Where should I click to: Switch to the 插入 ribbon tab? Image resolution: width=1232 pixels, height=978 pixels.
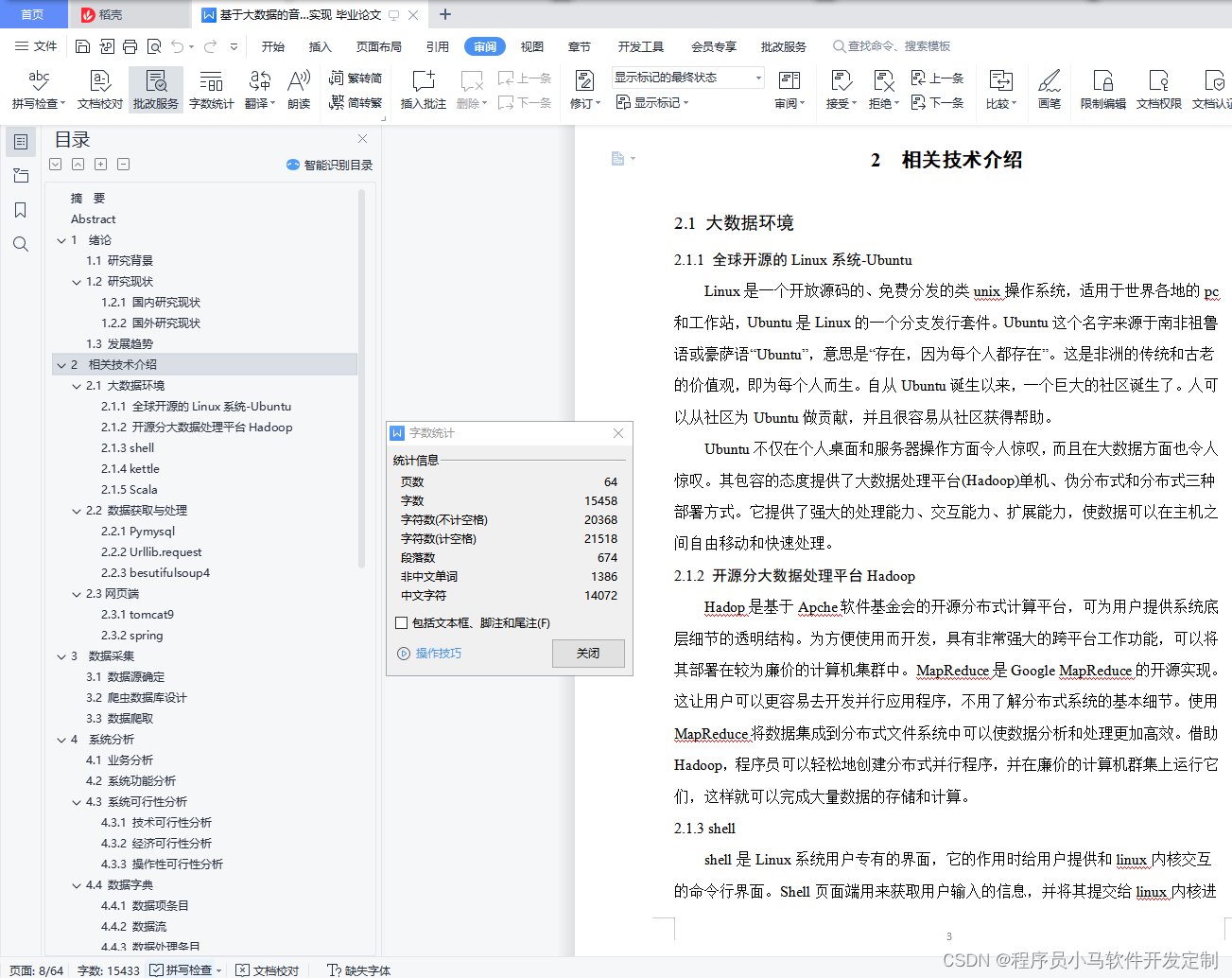coord(321,46)
